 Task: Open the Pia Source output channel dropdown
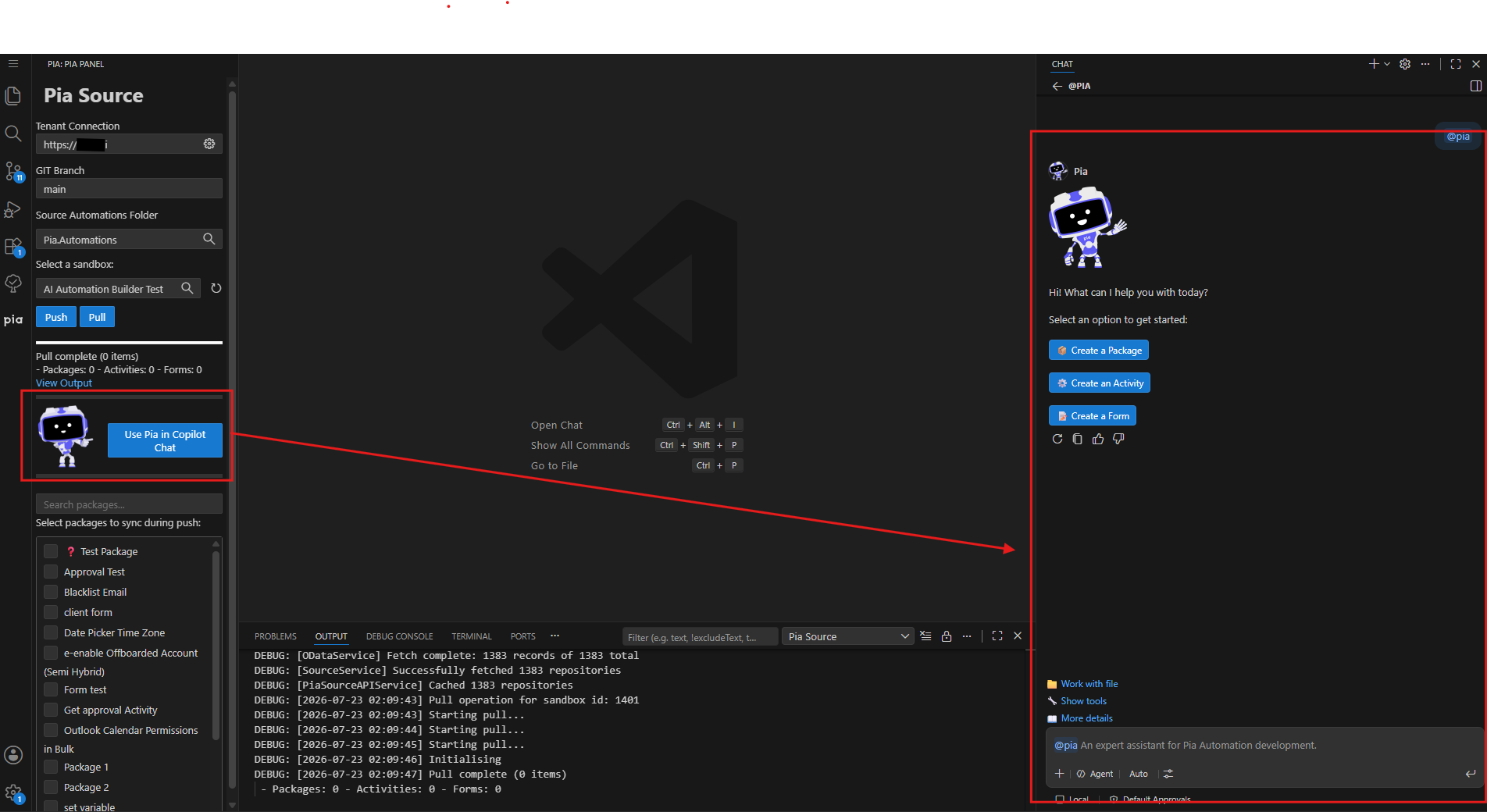pos(848,636)
